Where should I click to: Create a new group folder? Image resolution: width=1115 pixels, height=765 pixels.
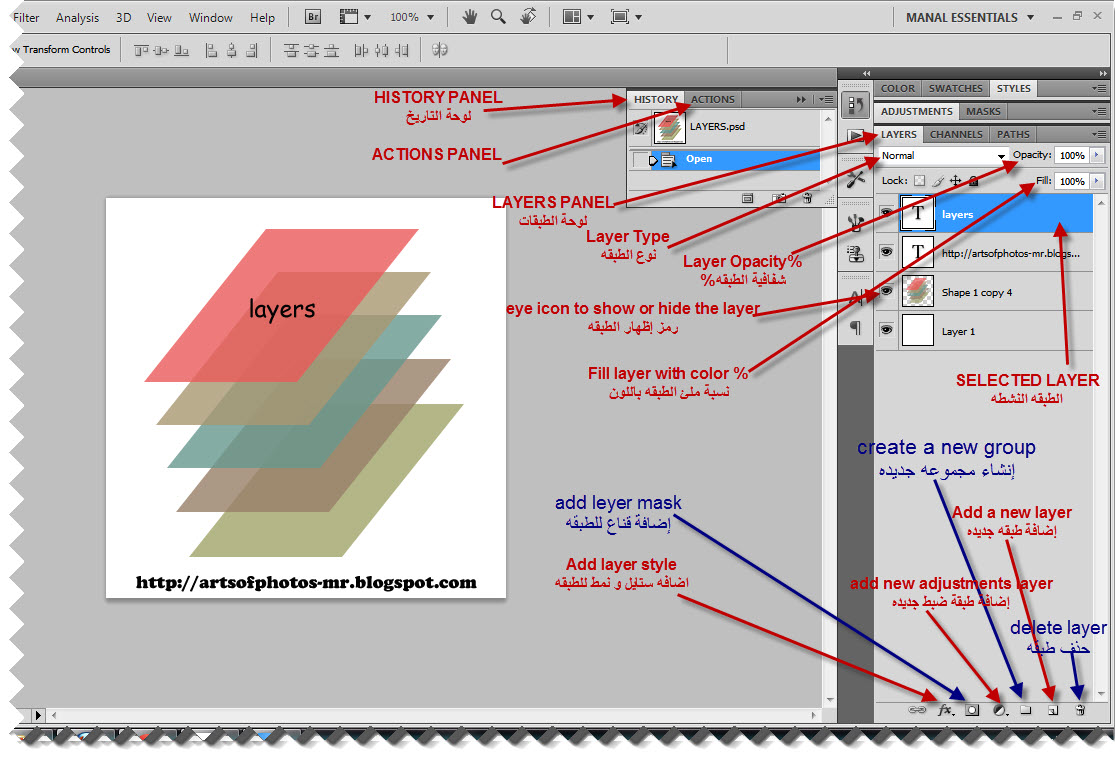(1027, 710)
